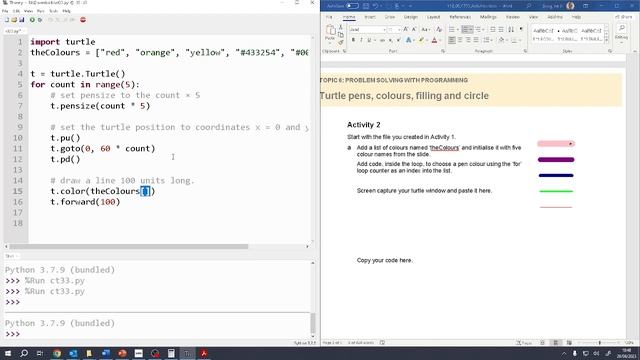The image size is (640, 360).
Task: Click red Font Color A icon
Action: [x=434, y=40]
